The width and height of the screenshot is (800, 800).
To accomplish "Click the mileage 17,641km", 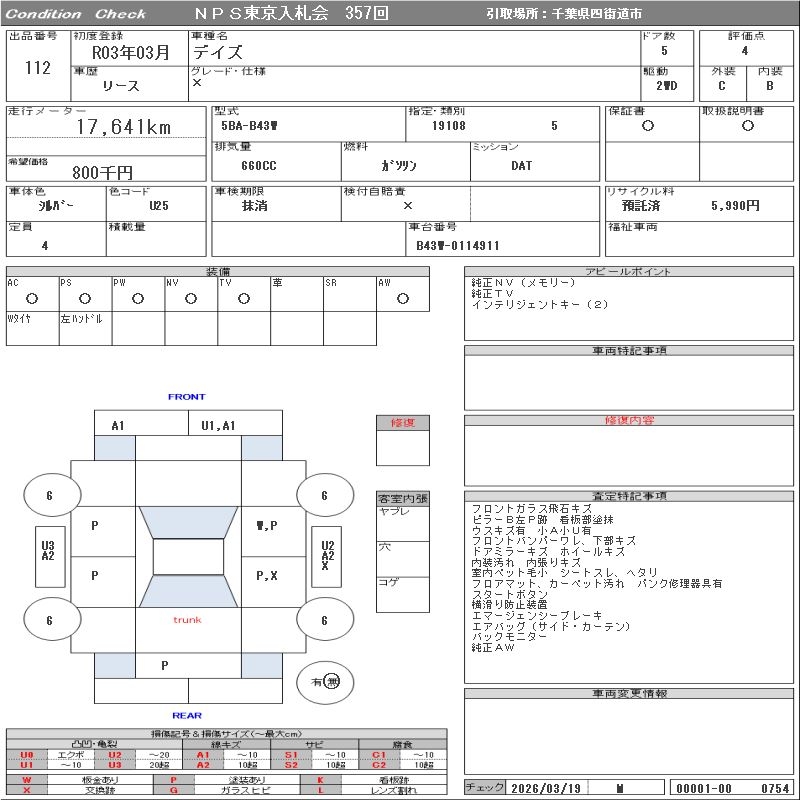I will (124, 127).
